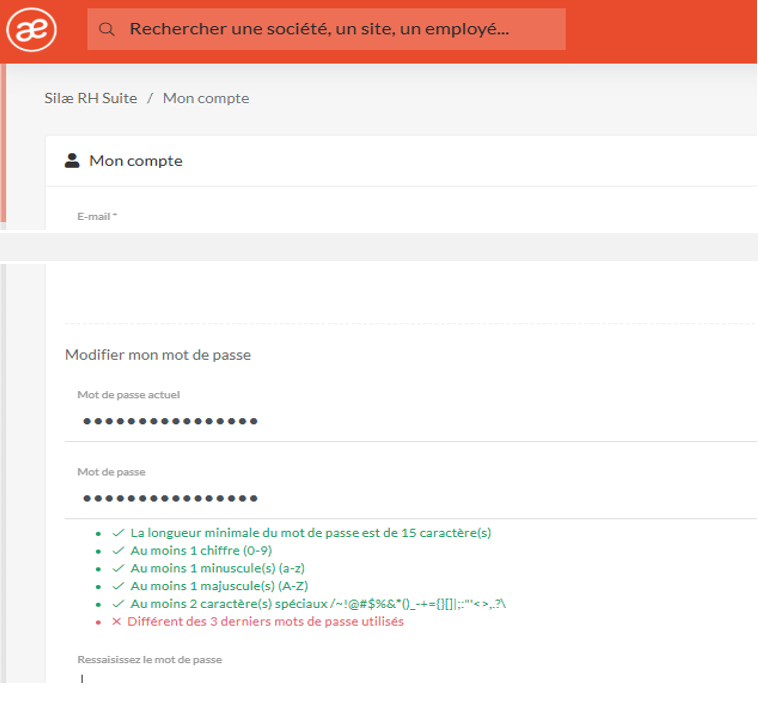Image resolution: width=758 pixels, height=703 pixels.
Task: Click the red 'Différent des 3 derniers' text
Action: pyautogui.click(x=265, y=622)
